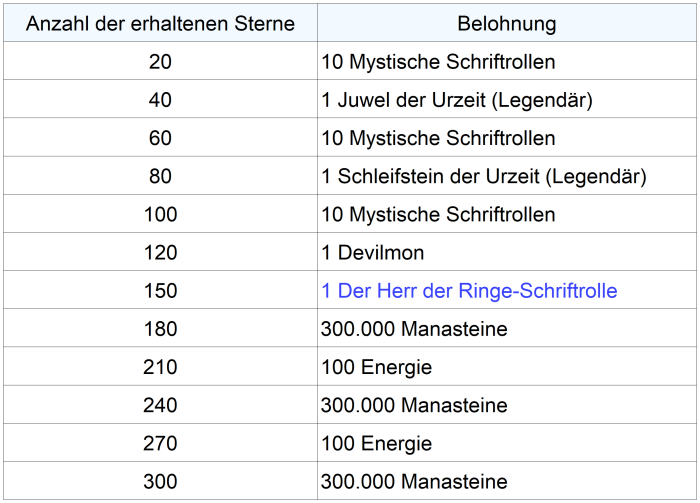This screenshot has width=700, height=503.
Task: Open the Der Herr der Ringe-Schriftrolle link
Action: tap(469, 291)
